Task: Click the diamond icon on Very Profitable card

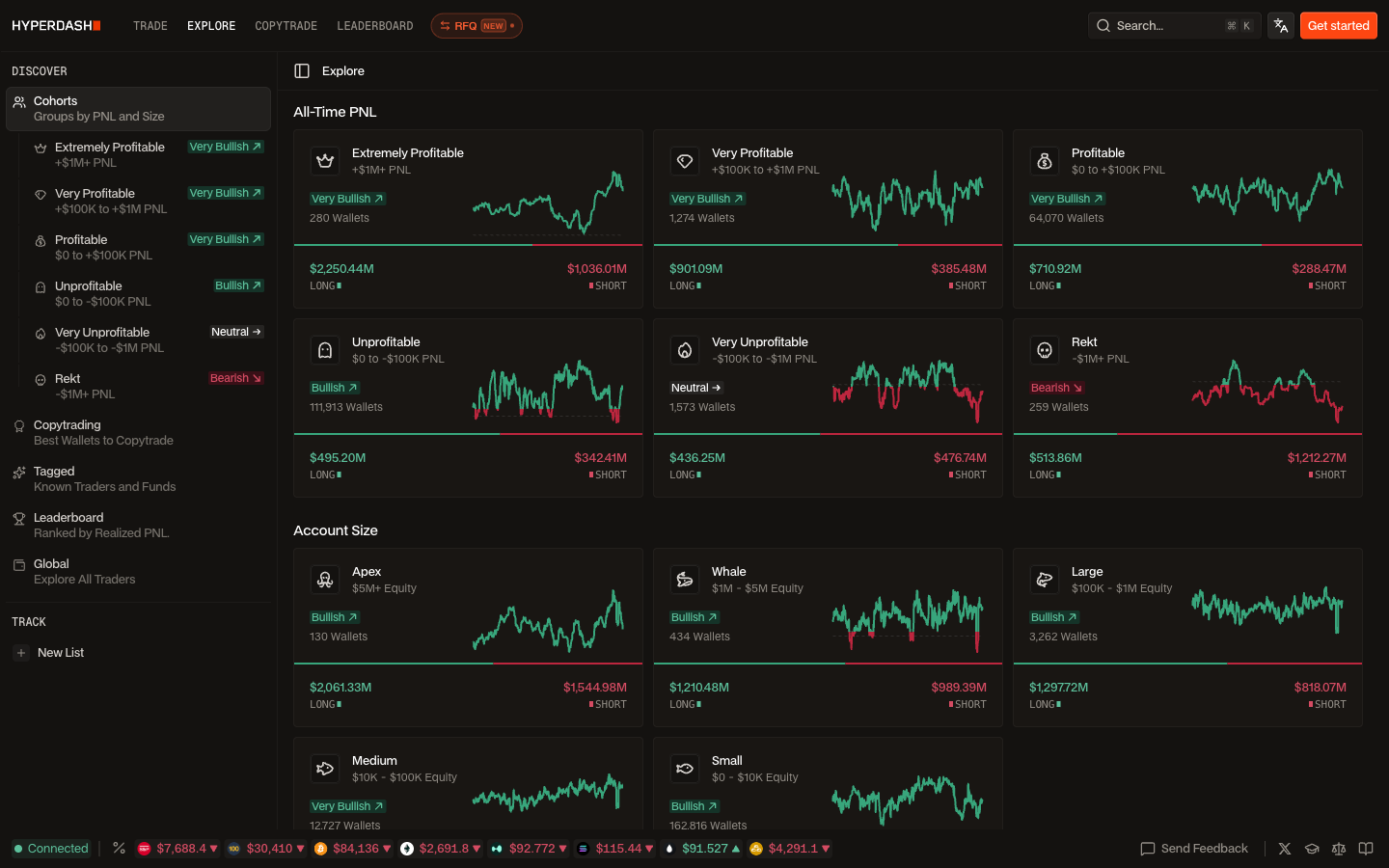Action: [685, 162]
